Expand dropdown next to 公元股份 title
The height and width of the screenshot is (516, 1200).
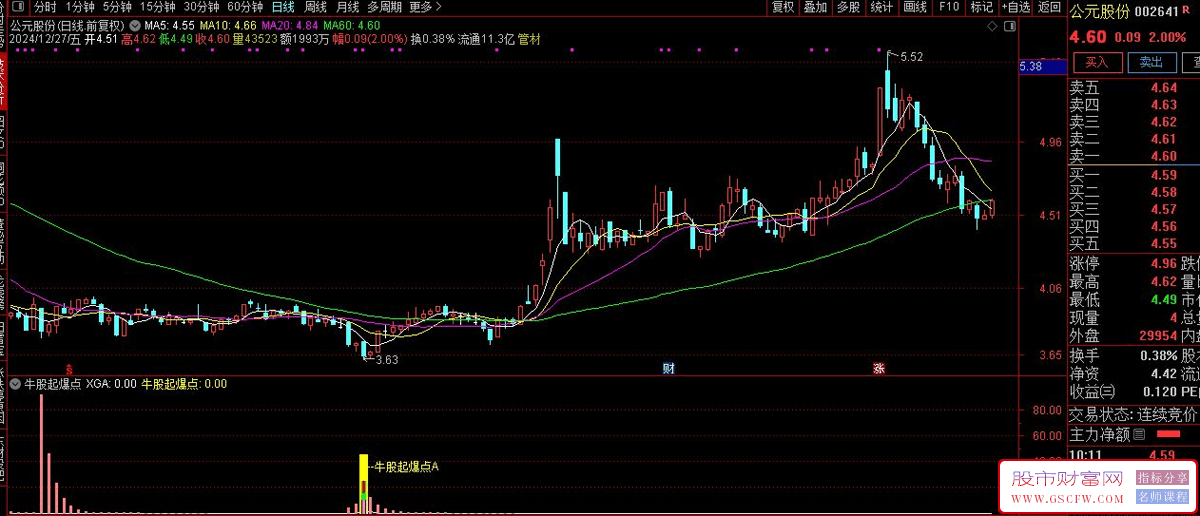[134, 24]
